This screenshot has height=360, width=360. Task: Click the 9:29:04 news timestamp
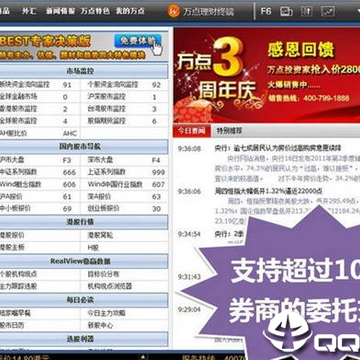point(189,309)
